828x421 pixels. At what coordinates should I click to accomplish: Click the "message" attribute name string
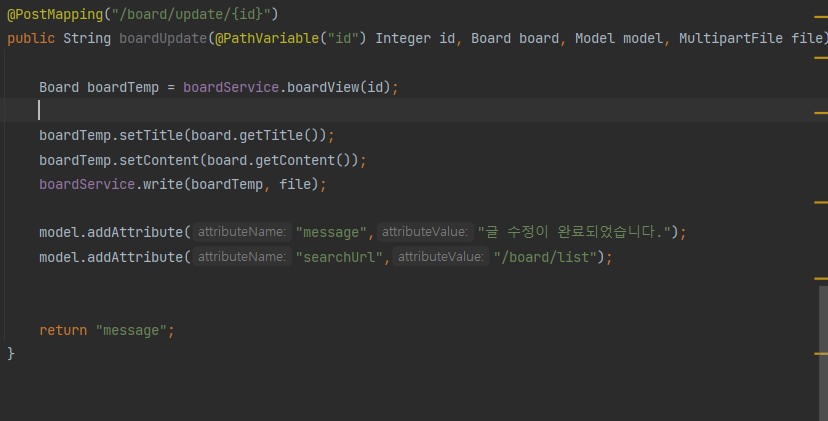click(331, 232)
